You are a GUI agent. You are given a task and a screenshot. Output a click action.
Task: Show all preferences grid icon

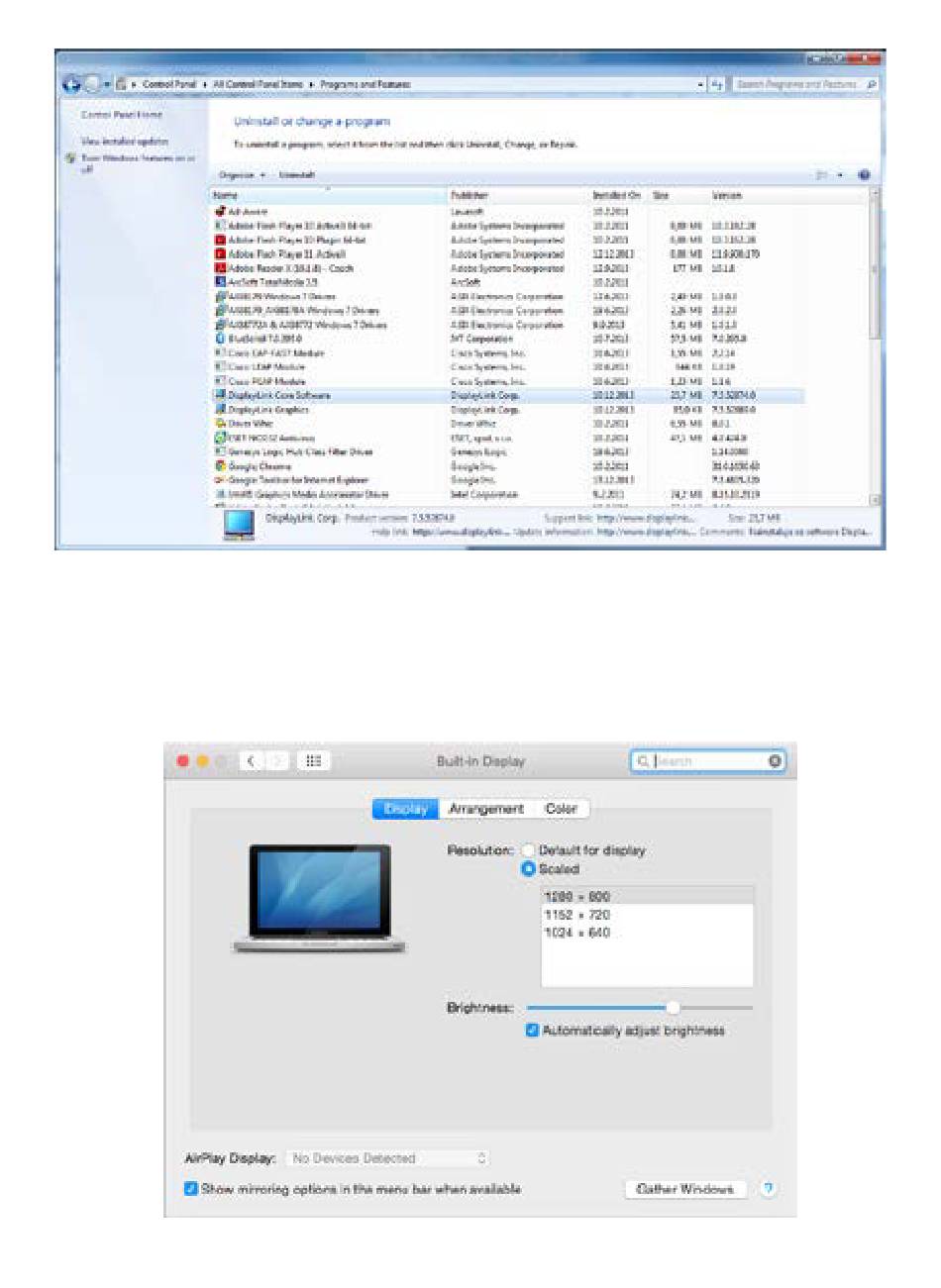point(314,760)
